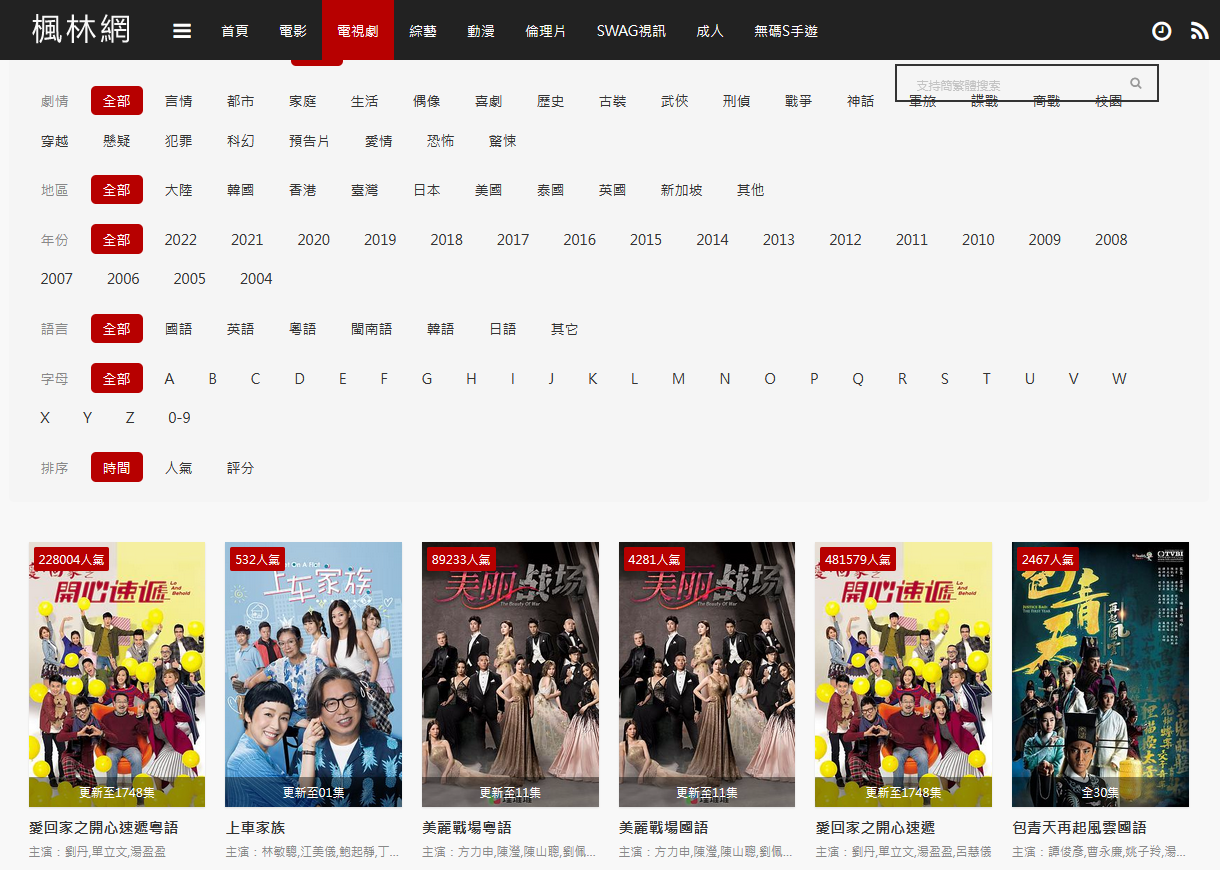Image resolution: width=1220 pixels, height=870 pixels.
Task: Filter genre by 懸疑
Action: coord(117,141)
